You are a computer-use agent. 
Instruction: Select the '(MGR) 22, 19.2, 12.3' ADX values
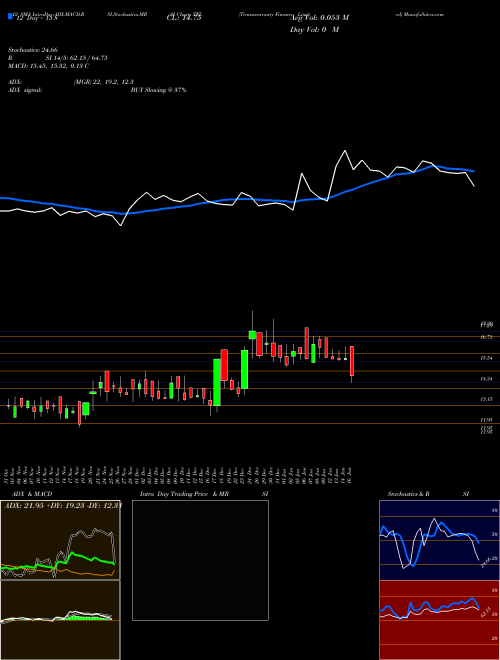(x=104, y=82)
